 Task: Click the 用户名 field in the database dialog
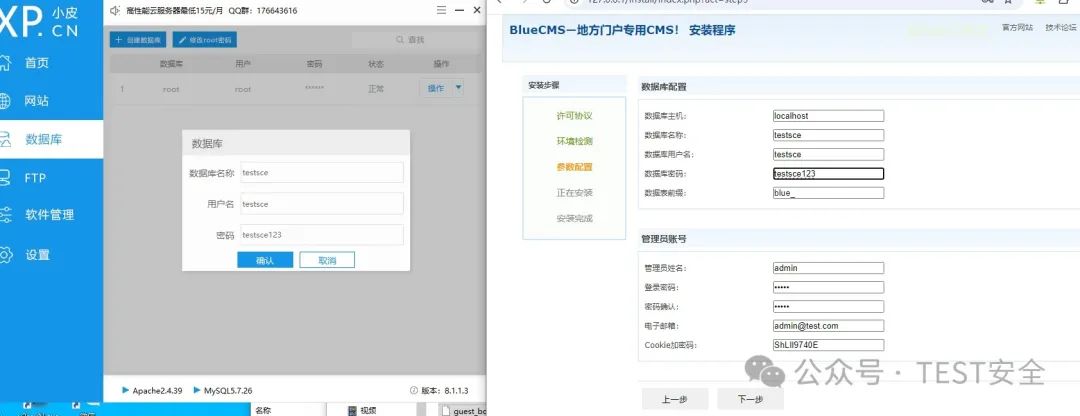(x=322, y=204)
